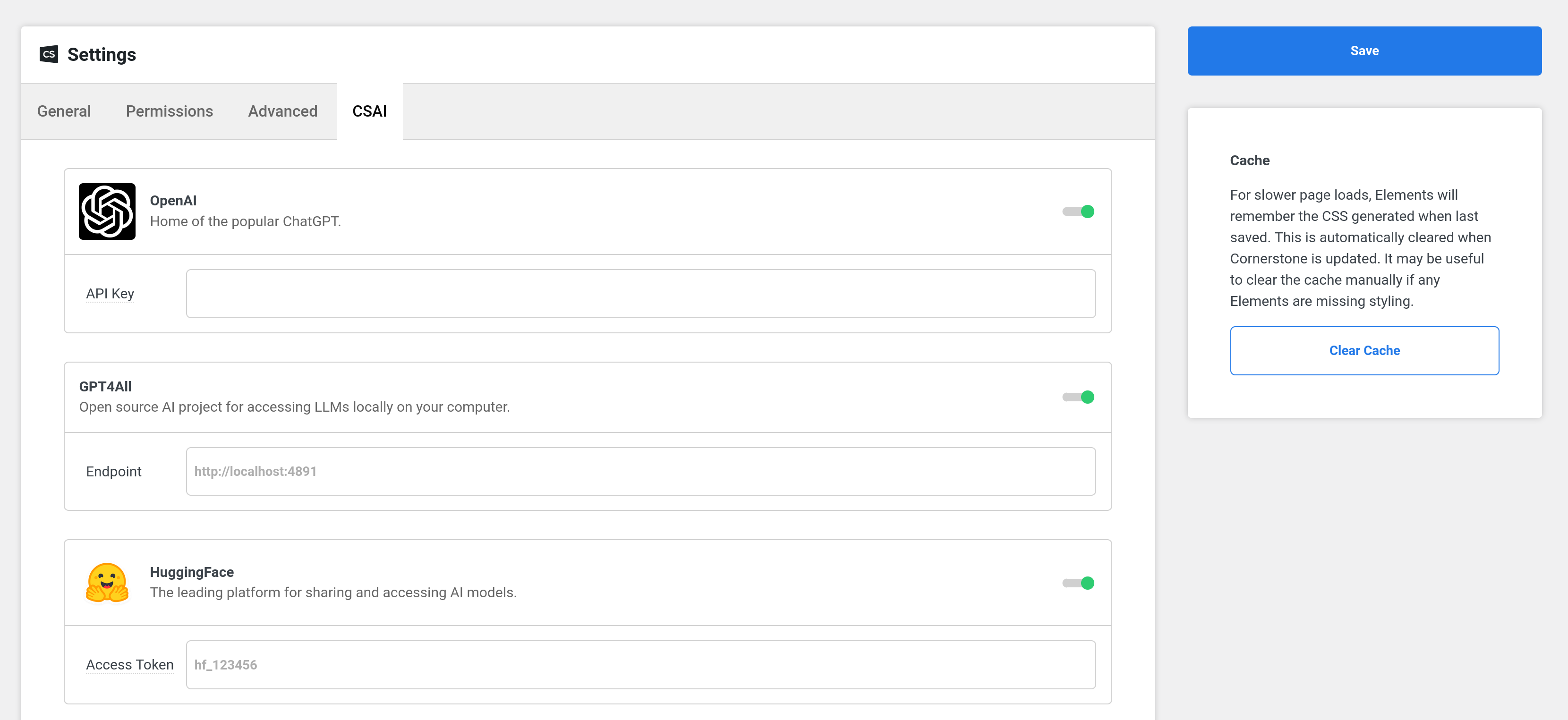Switch to the General tab
The height and width of the screenshot is (720, 1568).
63,111
